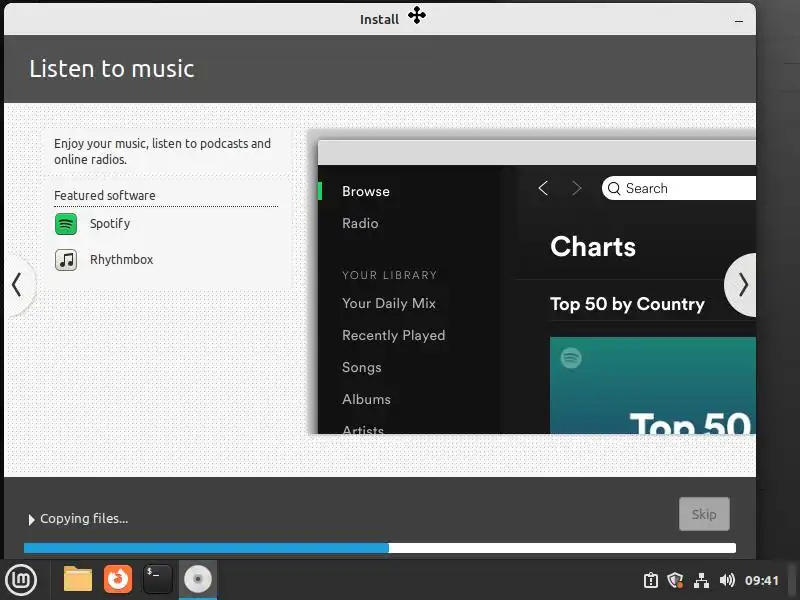Open the Files folder from the panel
Image resolution: width=800 pixels, height=600 pixels.
coord(78,579)
